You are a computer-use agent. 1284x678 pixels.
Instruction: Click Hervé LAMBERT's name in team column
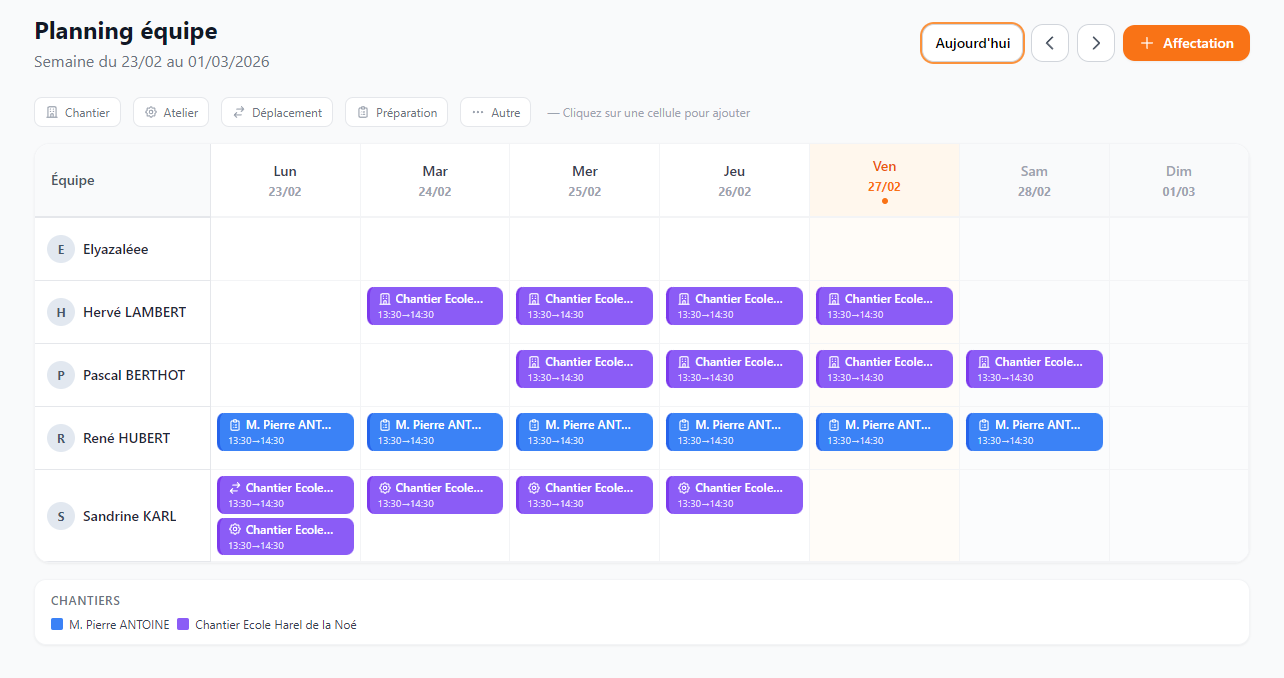pyautogui.click(x=134, y=312)
